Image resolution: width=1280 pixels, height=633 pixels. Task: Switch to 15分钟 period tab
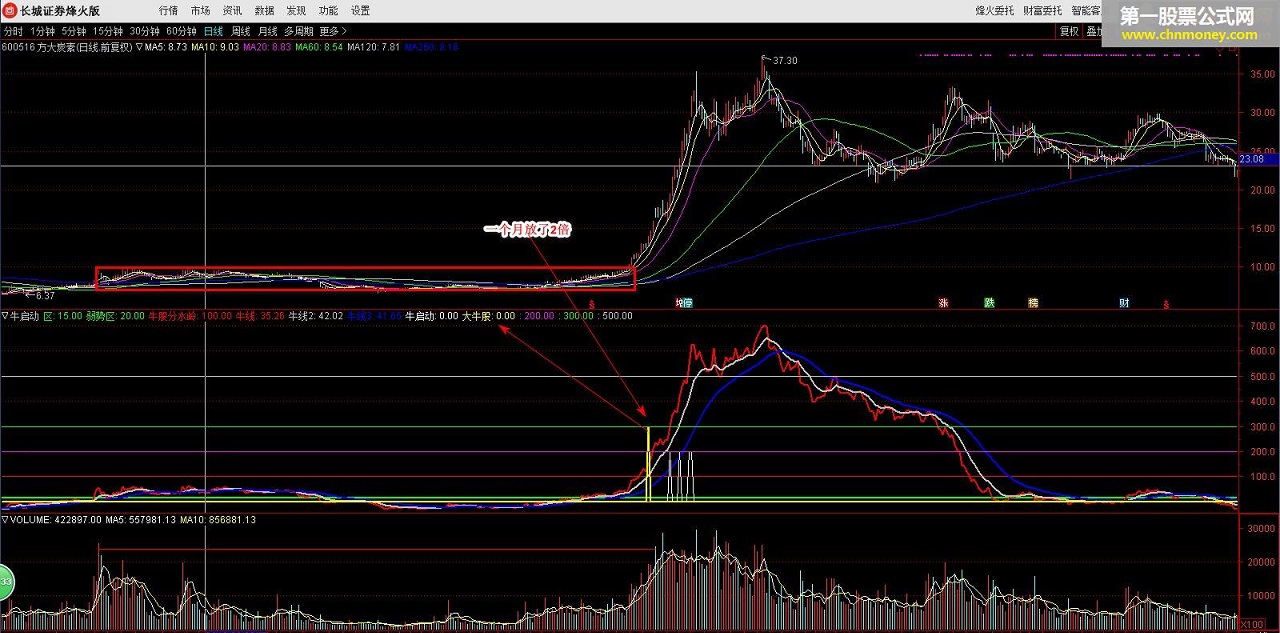click(108, 31)
